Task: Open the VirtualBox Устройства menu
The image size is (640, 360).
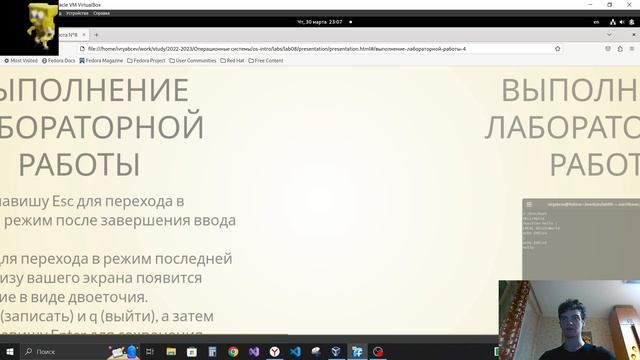Action: point(77,13)
